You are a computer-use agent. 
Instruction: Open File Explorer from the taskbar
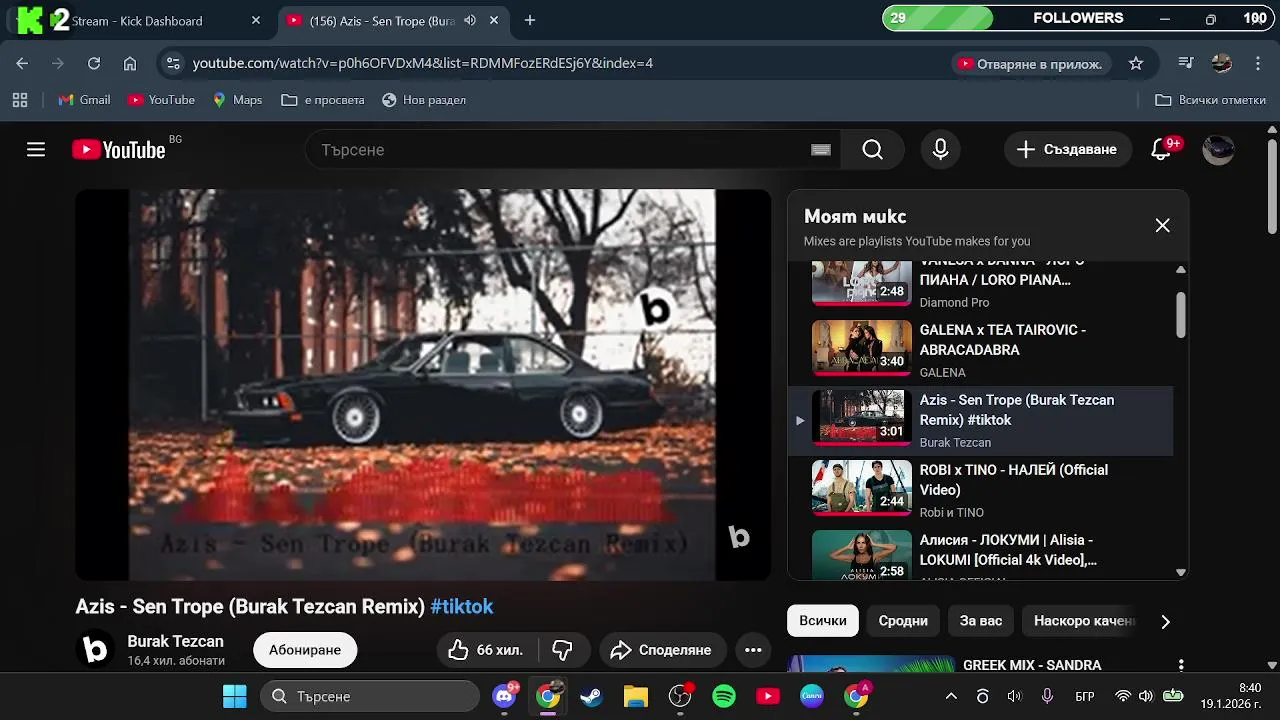click(636, 696)
